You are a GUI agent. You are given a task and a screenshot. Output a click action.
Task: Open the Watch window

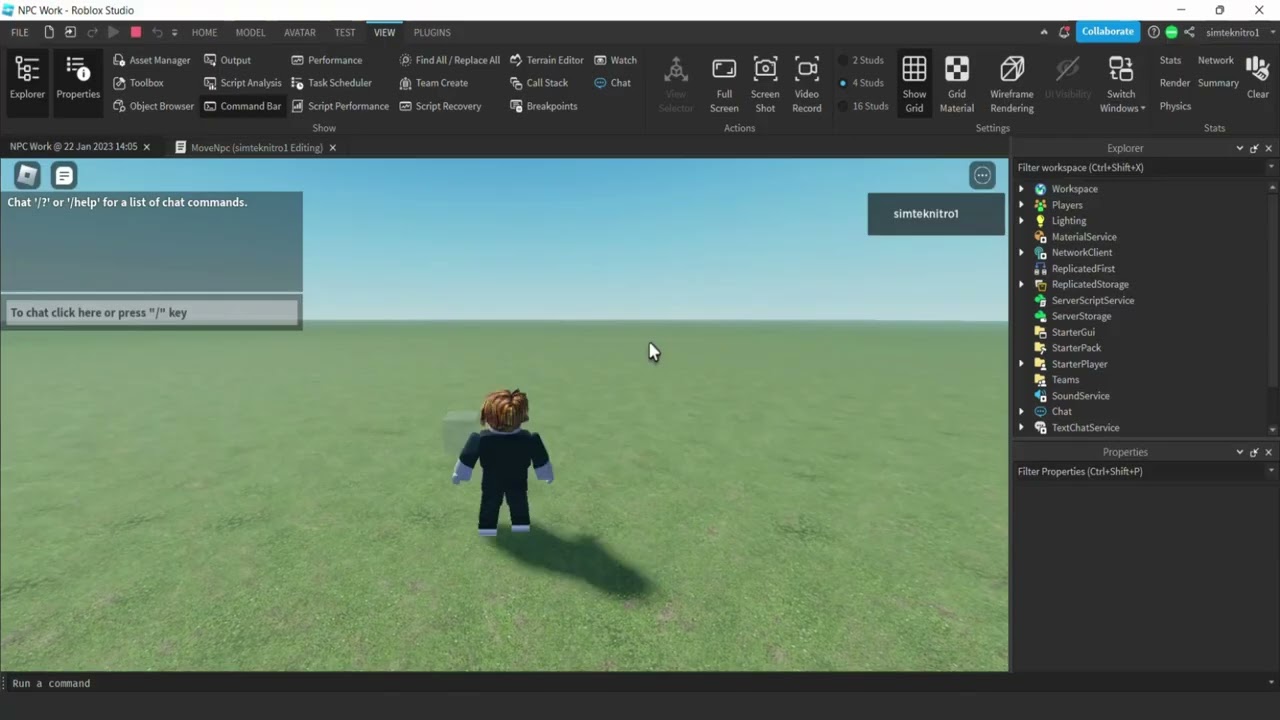[x=615, y=60]
